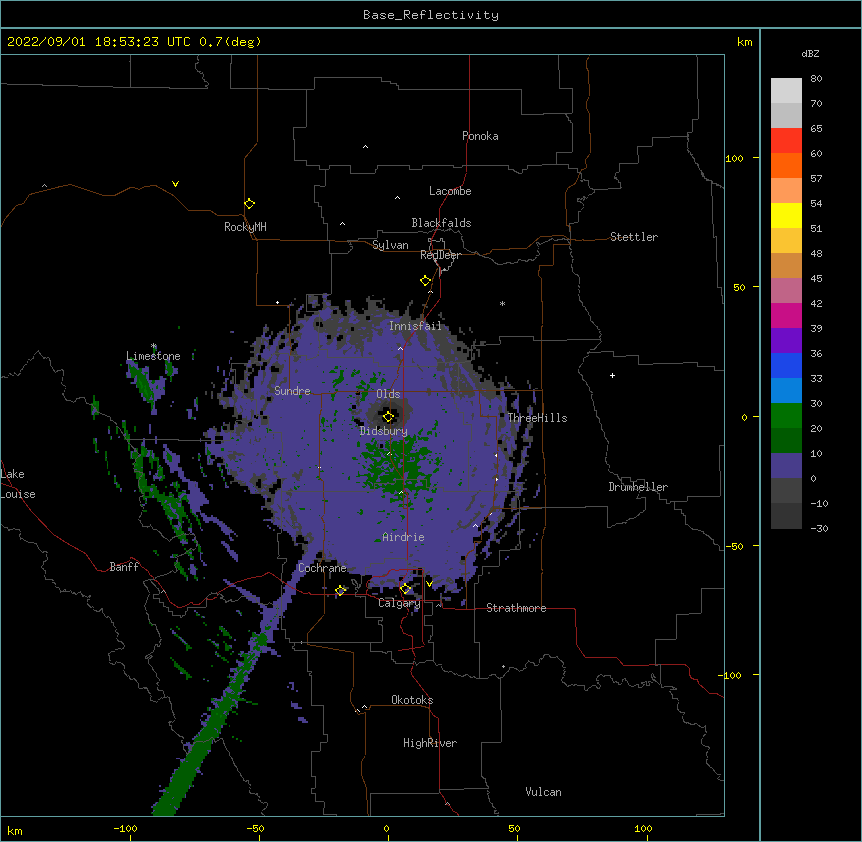Click the Drumheller label
Viewport: 862px width, 842px height.
coord(638,487)
